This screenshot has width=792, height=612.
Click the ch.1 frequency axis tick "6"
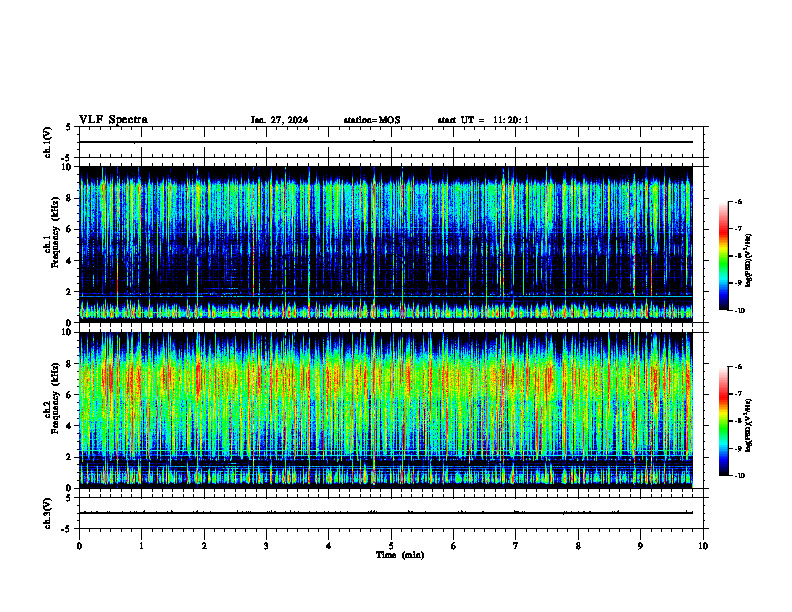[69, 229]
